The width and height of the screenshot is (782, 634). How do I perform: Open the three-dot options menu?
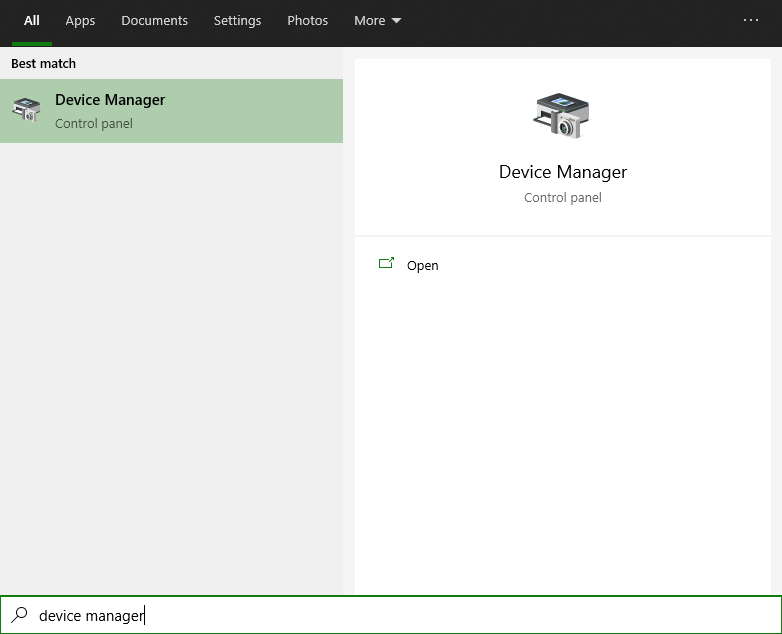click(x=751, y=20)
